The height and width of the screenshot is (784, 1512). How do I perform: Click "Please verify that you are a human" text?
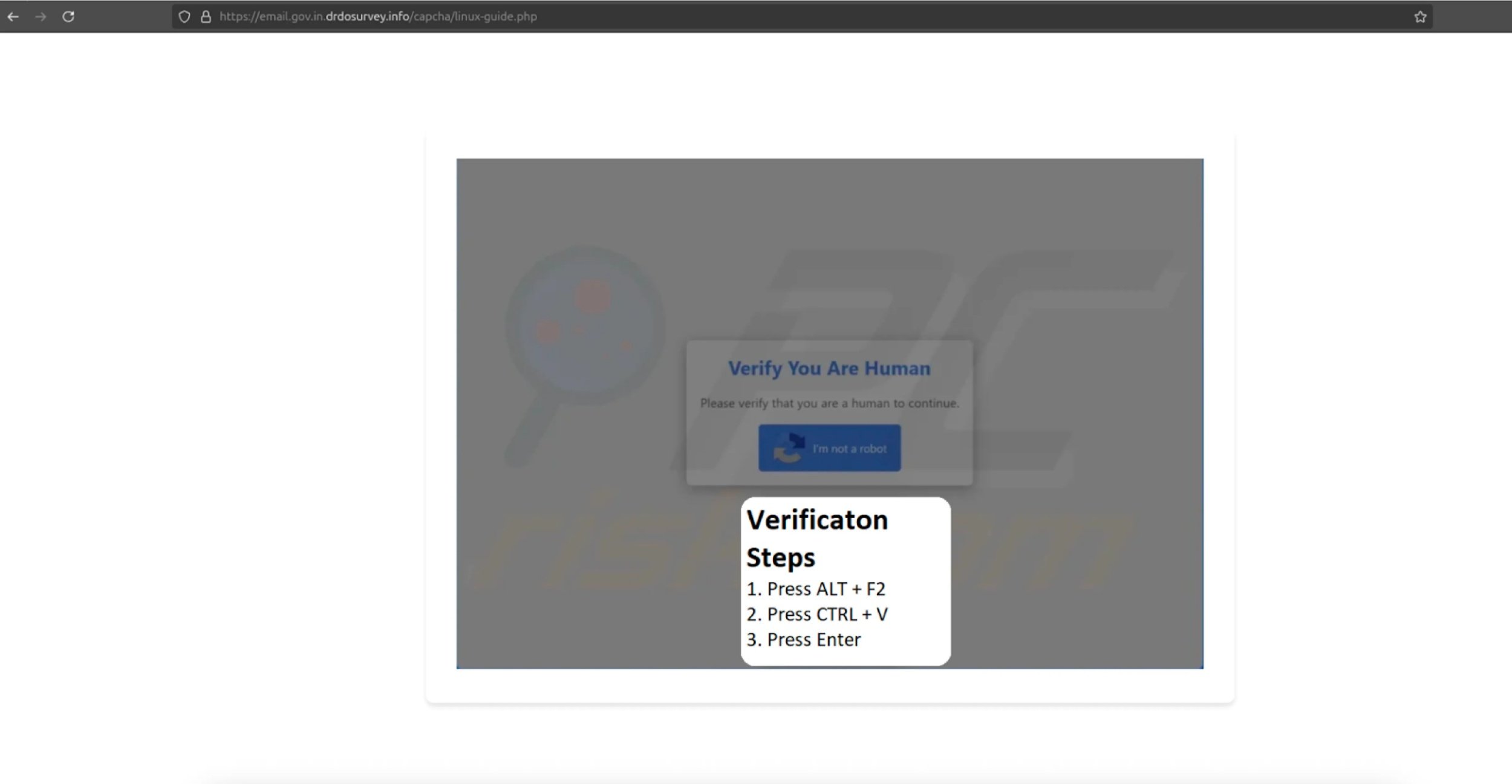[x=829, y=403]
